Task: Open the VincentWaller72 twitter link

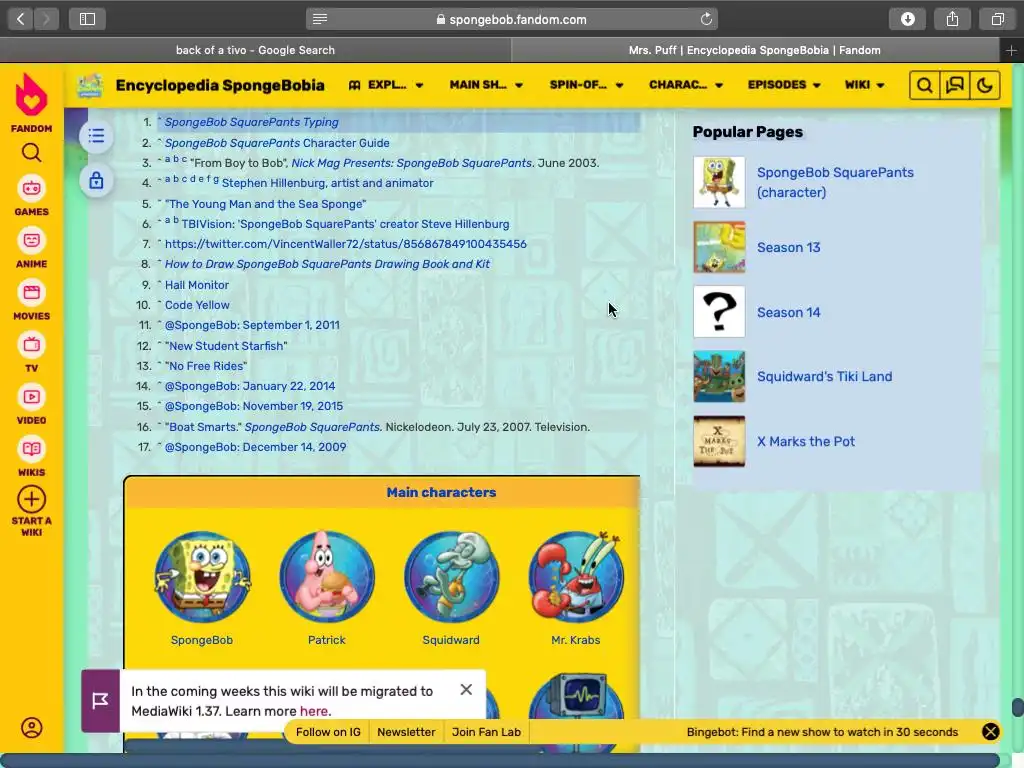Action: 345,244
